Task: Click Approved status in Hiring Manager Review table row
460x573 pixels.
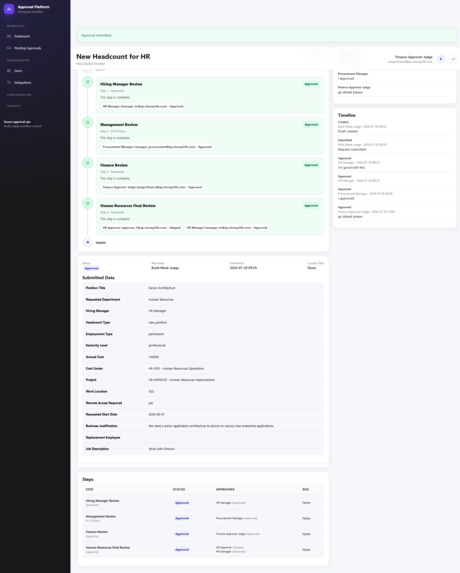Action: coord(182,503)
